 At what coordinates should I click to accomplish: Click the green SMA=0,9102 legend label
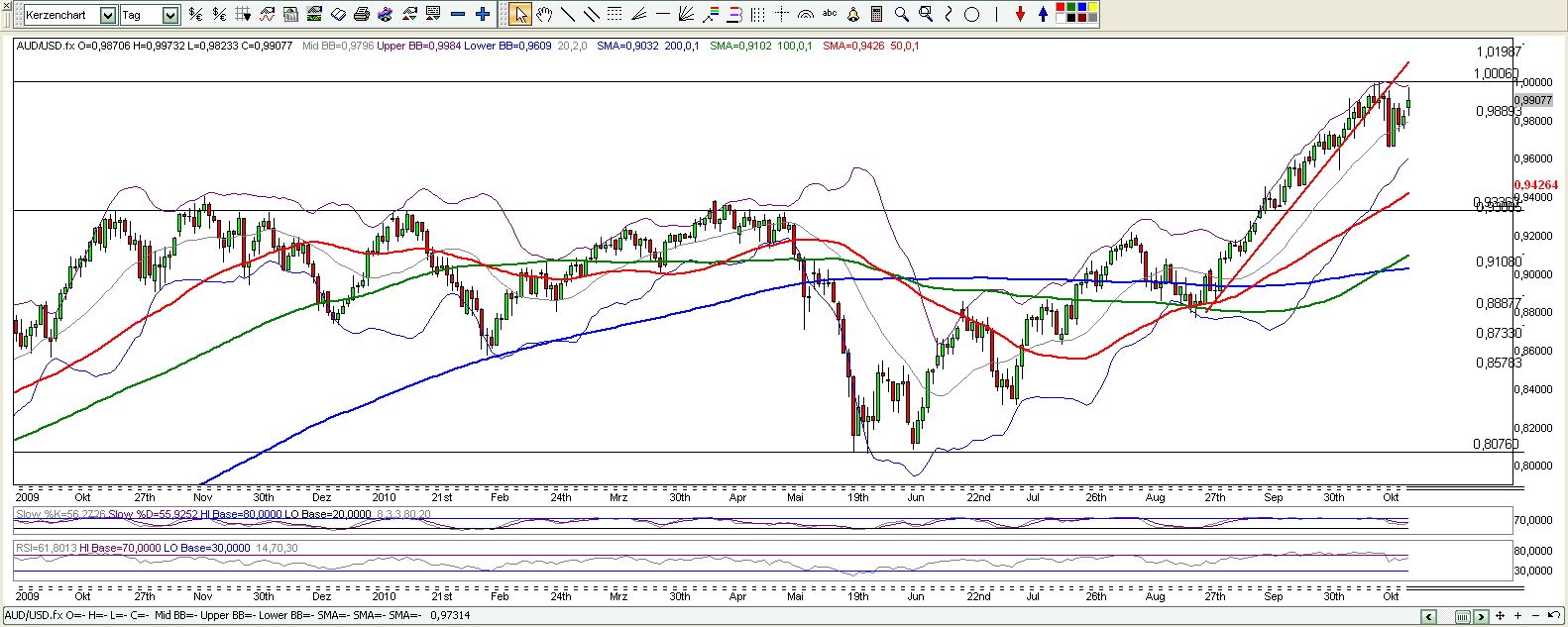click(740, 46)
